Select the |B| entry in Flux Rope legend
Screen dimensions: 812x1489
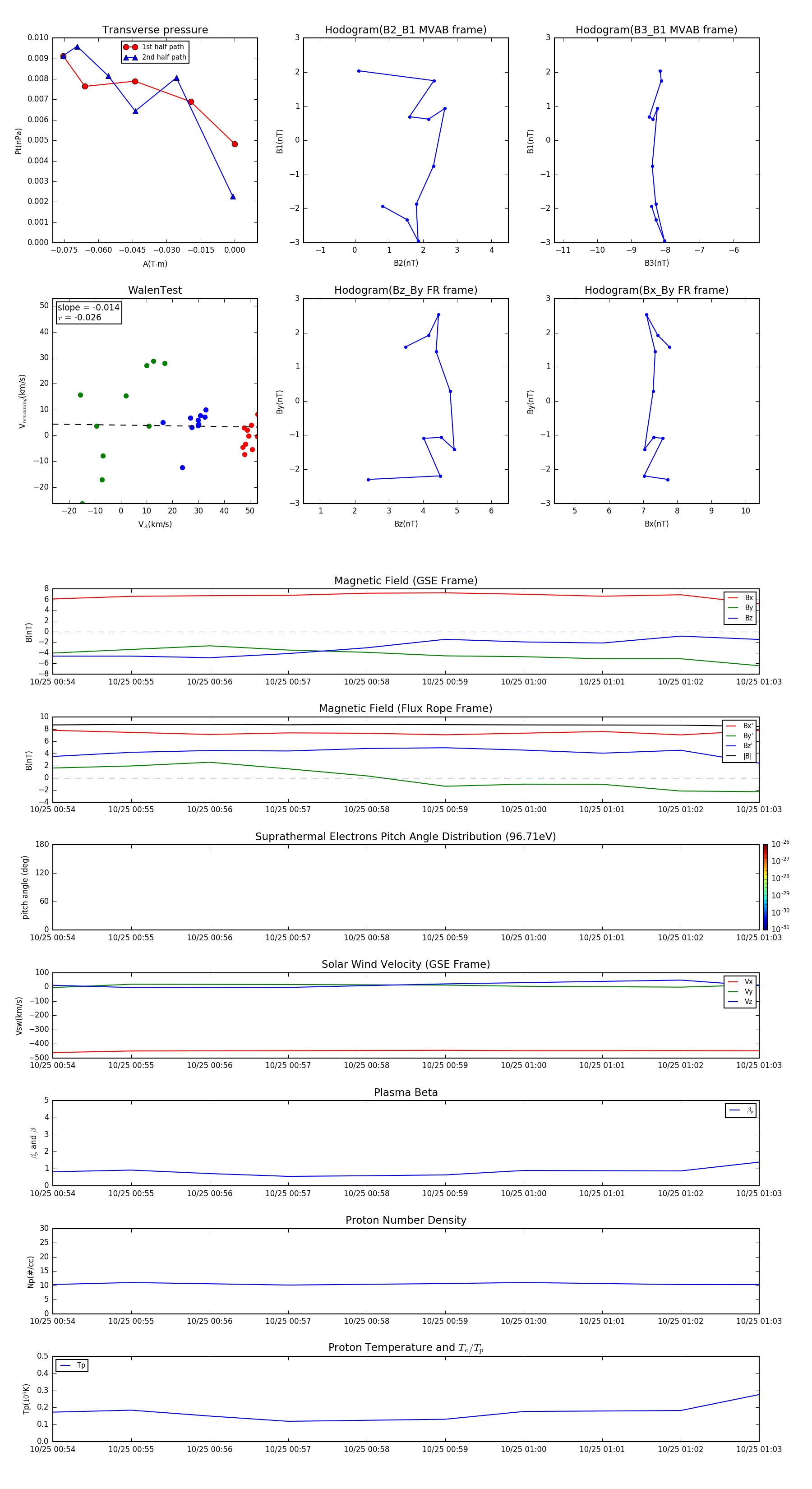click(x=740, y=756)
